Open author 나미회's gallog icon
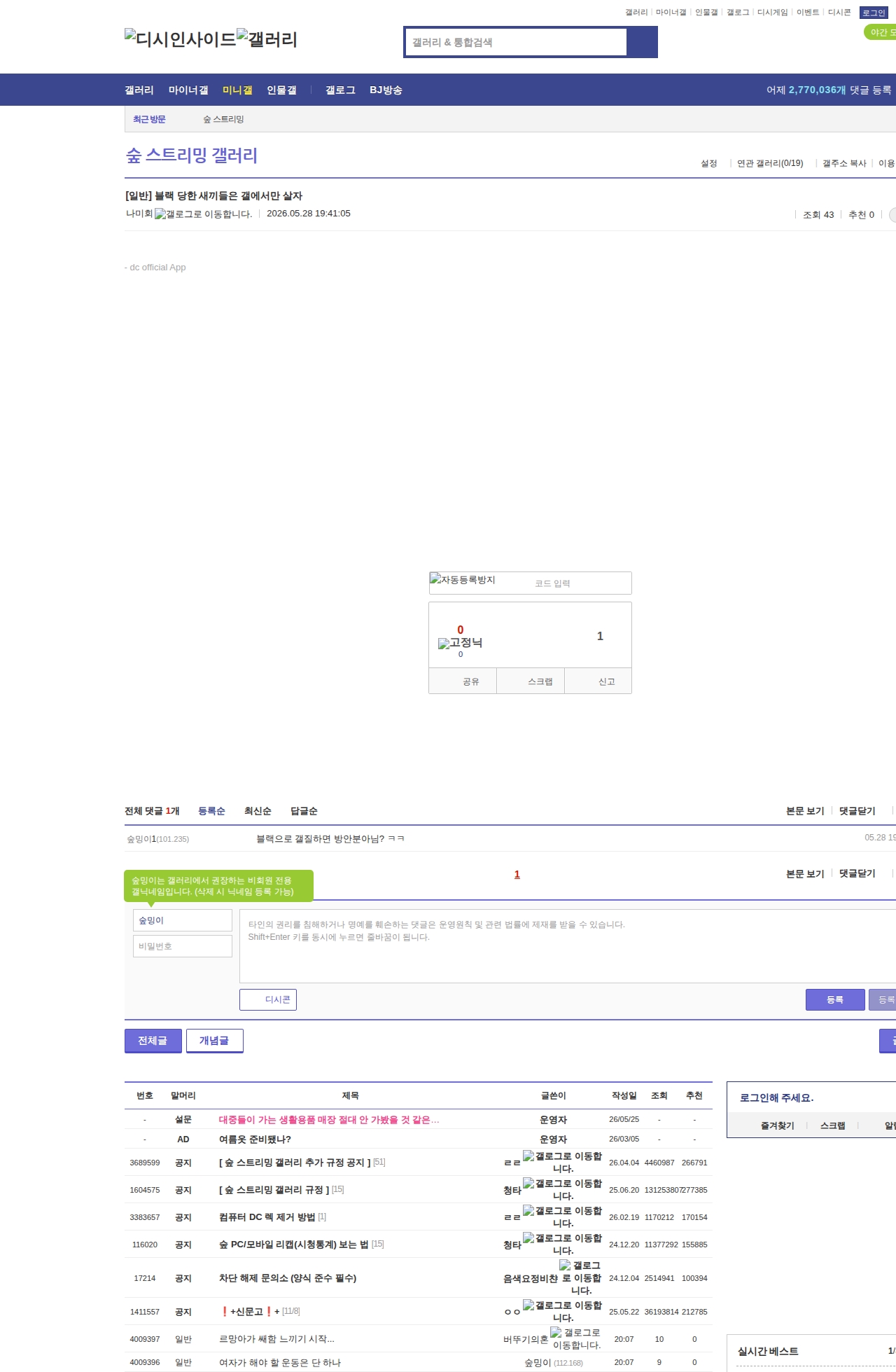This screenshot has width=896, height=1372. click(x=203, y=214)
